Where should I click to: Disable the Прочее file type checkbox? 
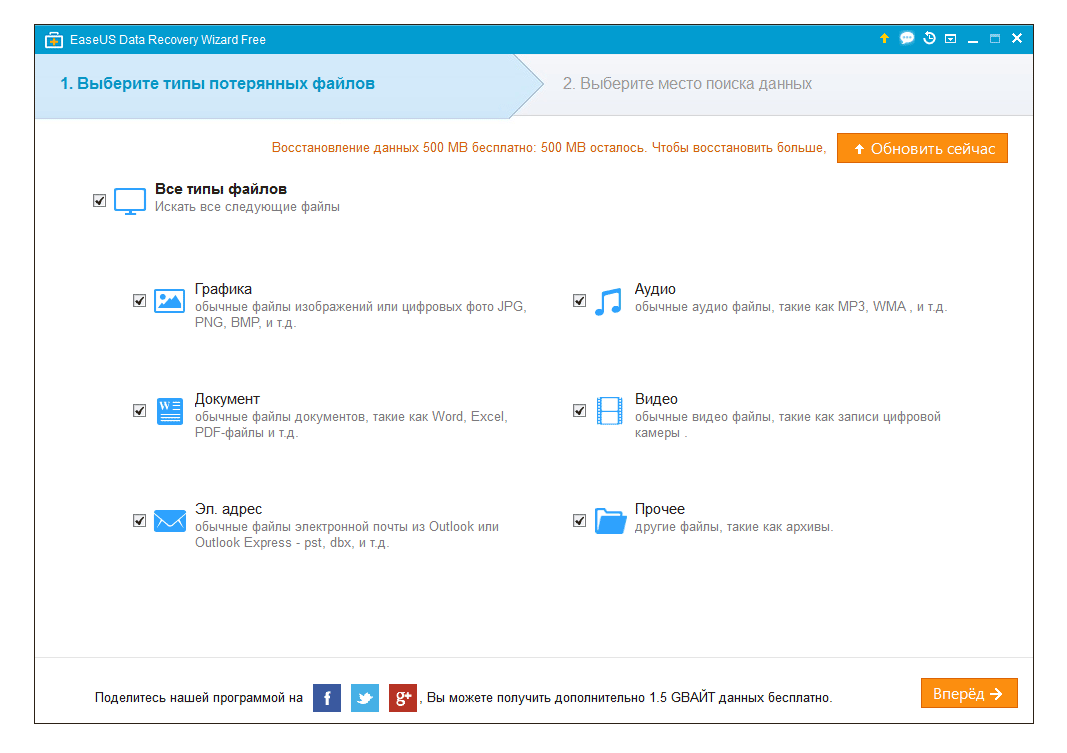(579, 520)
